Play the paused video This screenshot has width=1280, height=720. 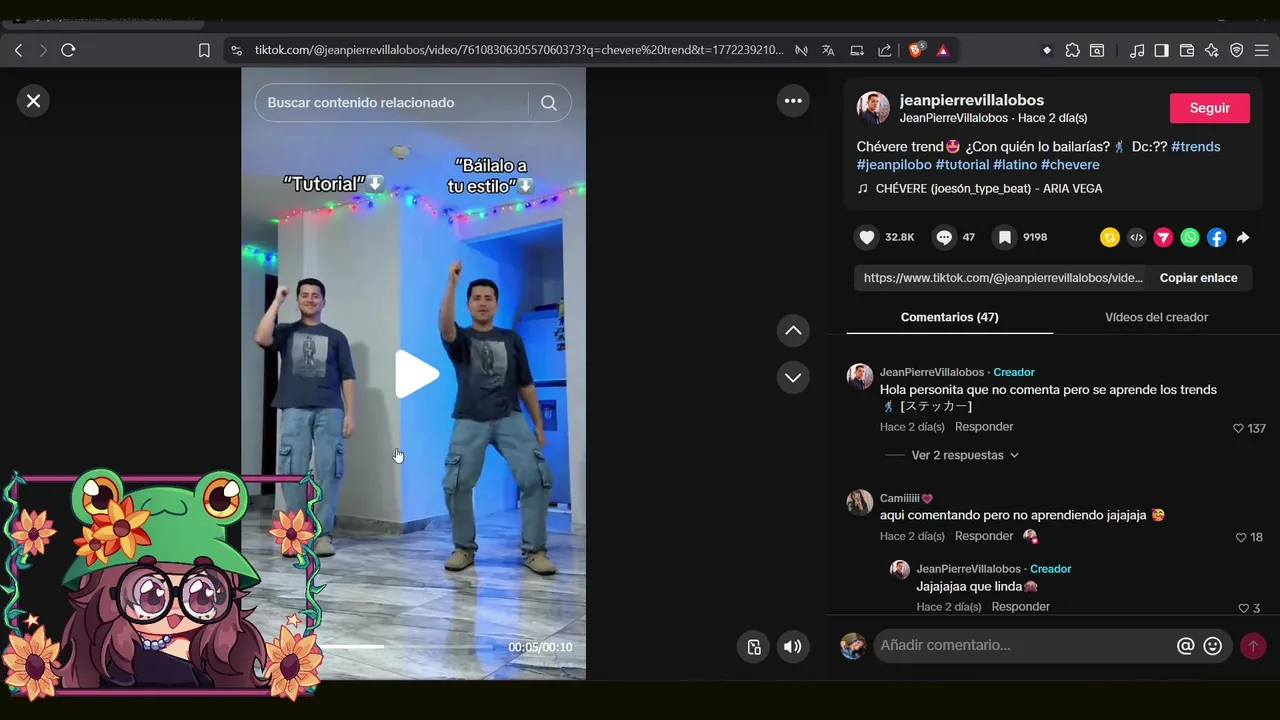pyautogui.click(x=415, y=375)
